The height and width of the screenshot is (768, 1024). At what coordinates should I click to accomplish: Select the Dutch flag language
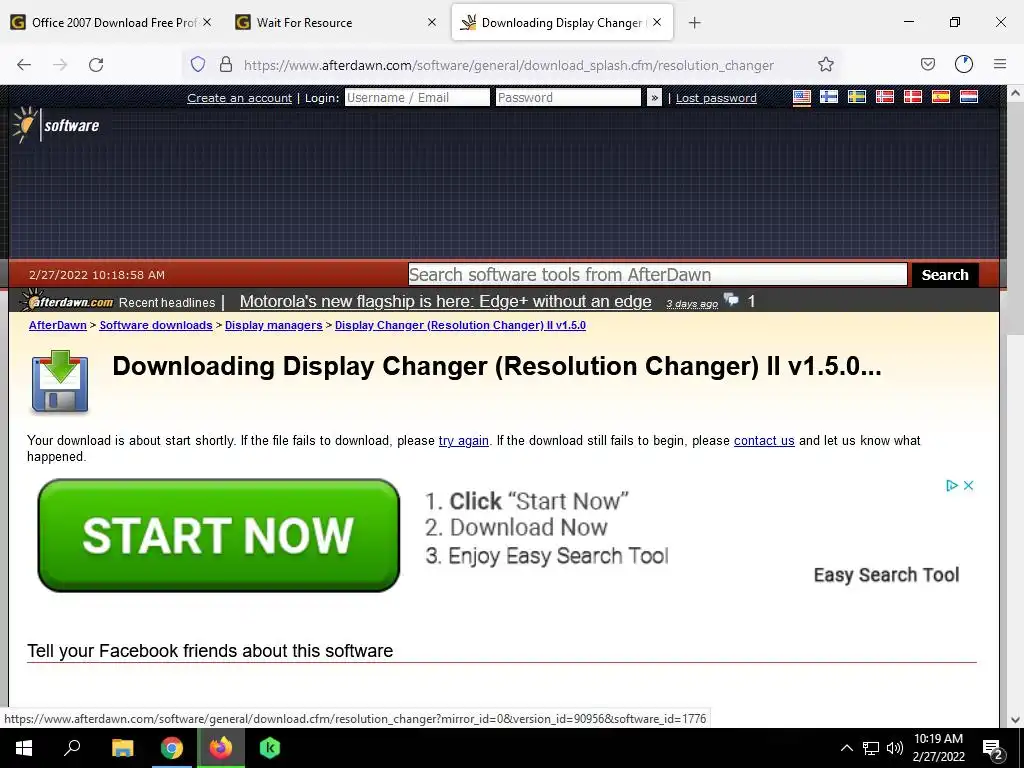pyautogui.click(x=968, y=97)
